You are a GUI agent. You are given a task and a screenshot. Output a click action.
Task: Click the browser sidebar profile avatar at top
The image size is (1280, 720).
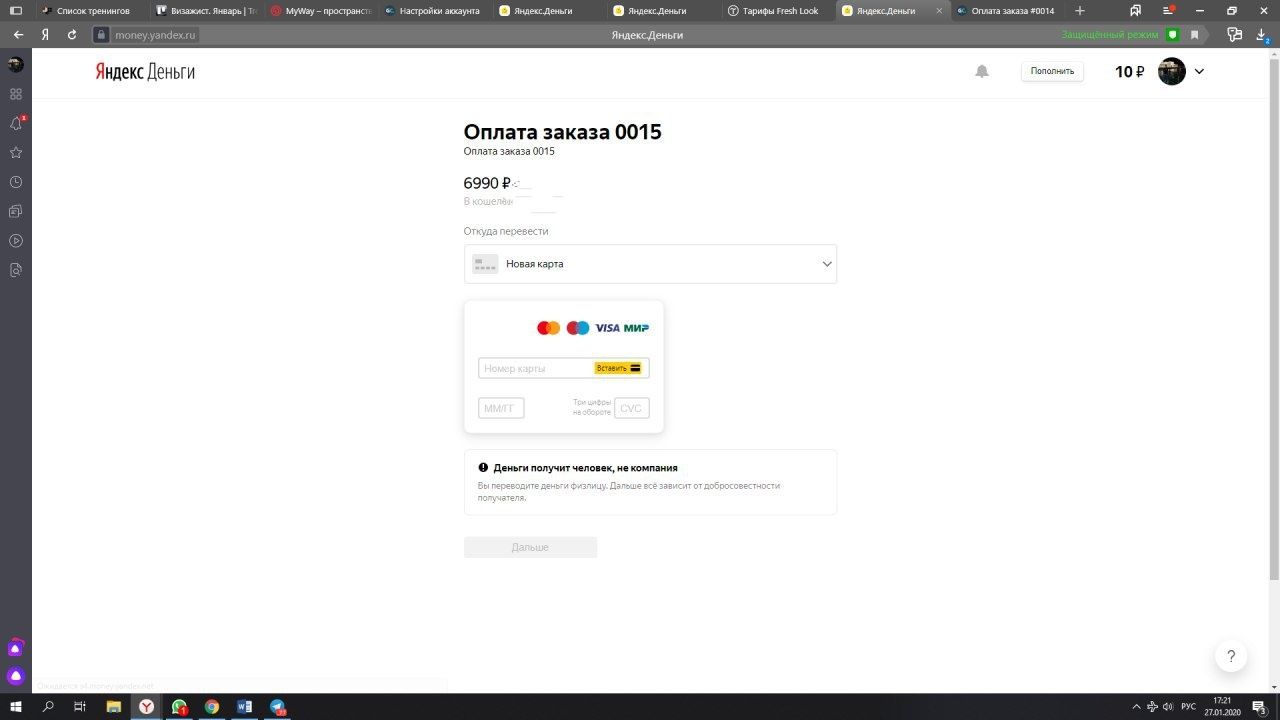pyautogui.click(x=15, y=64)
